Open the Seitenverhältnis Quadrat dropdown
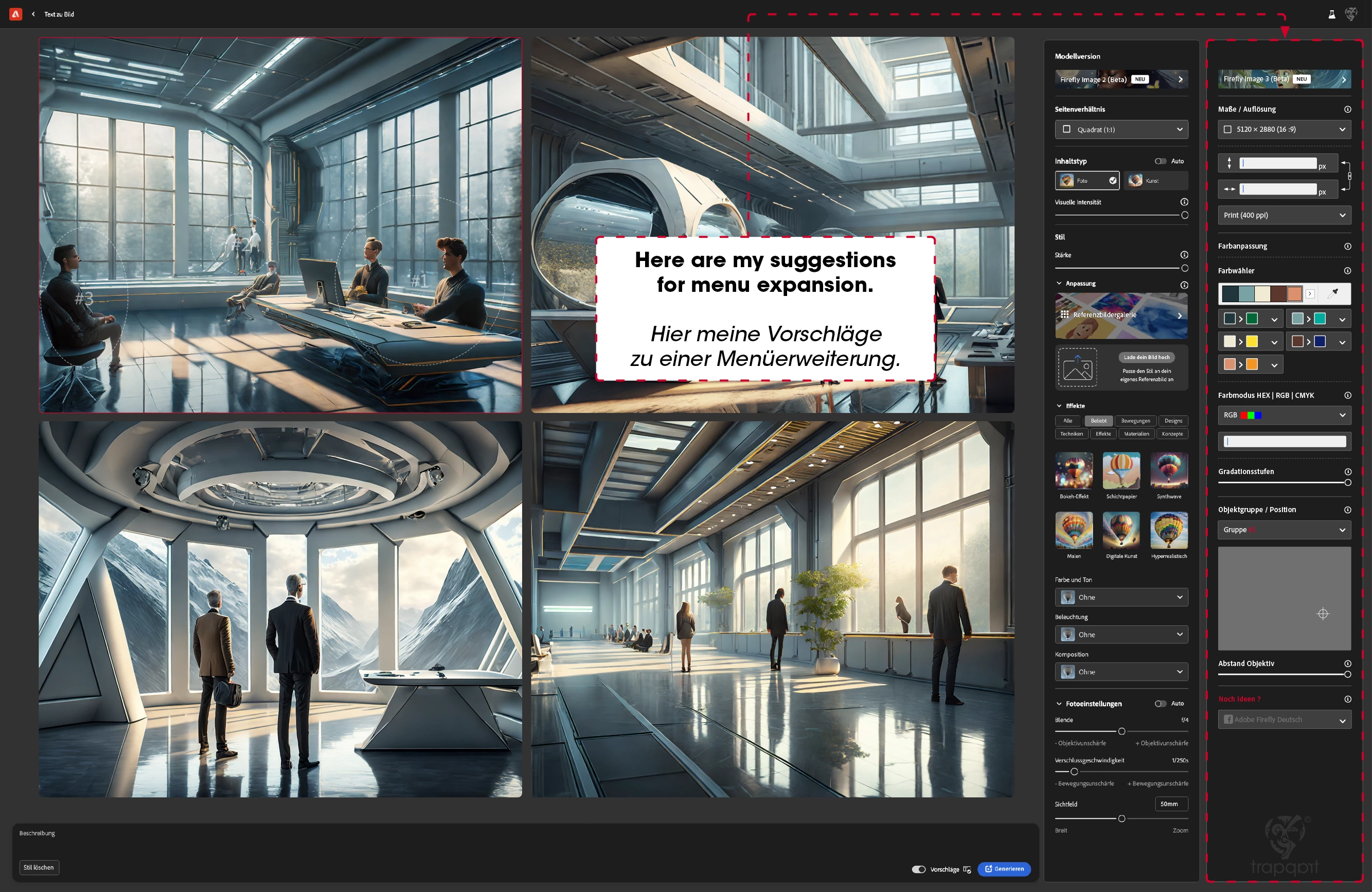 (x=1121, y=129)
